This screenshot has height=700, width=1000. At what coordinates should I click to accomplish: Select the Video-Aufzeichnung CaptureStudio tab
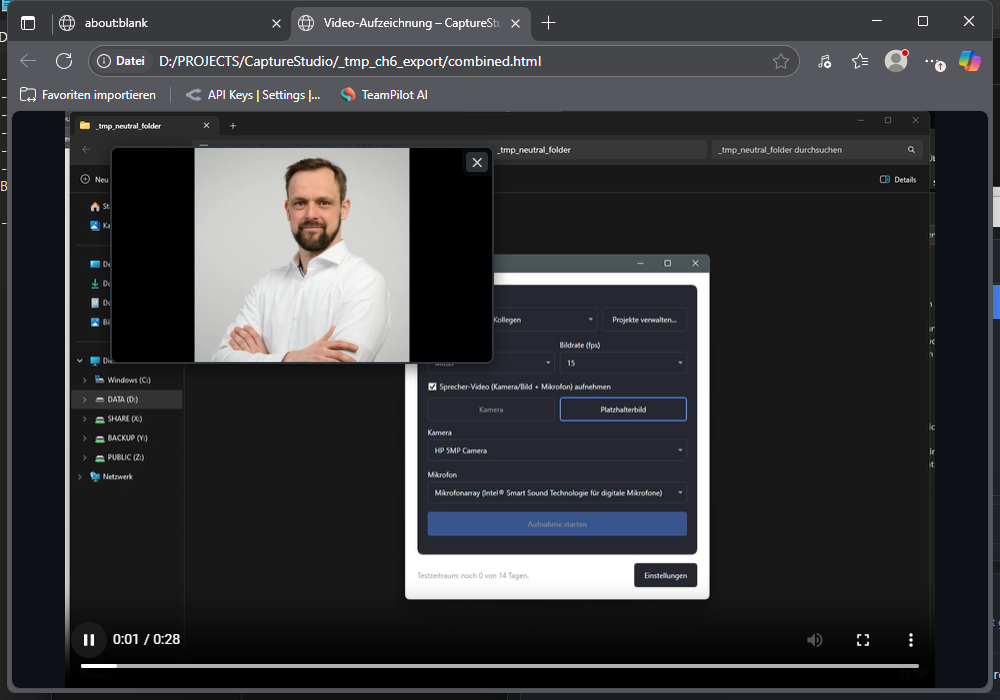pyautogui.click(x=408, y=23)
